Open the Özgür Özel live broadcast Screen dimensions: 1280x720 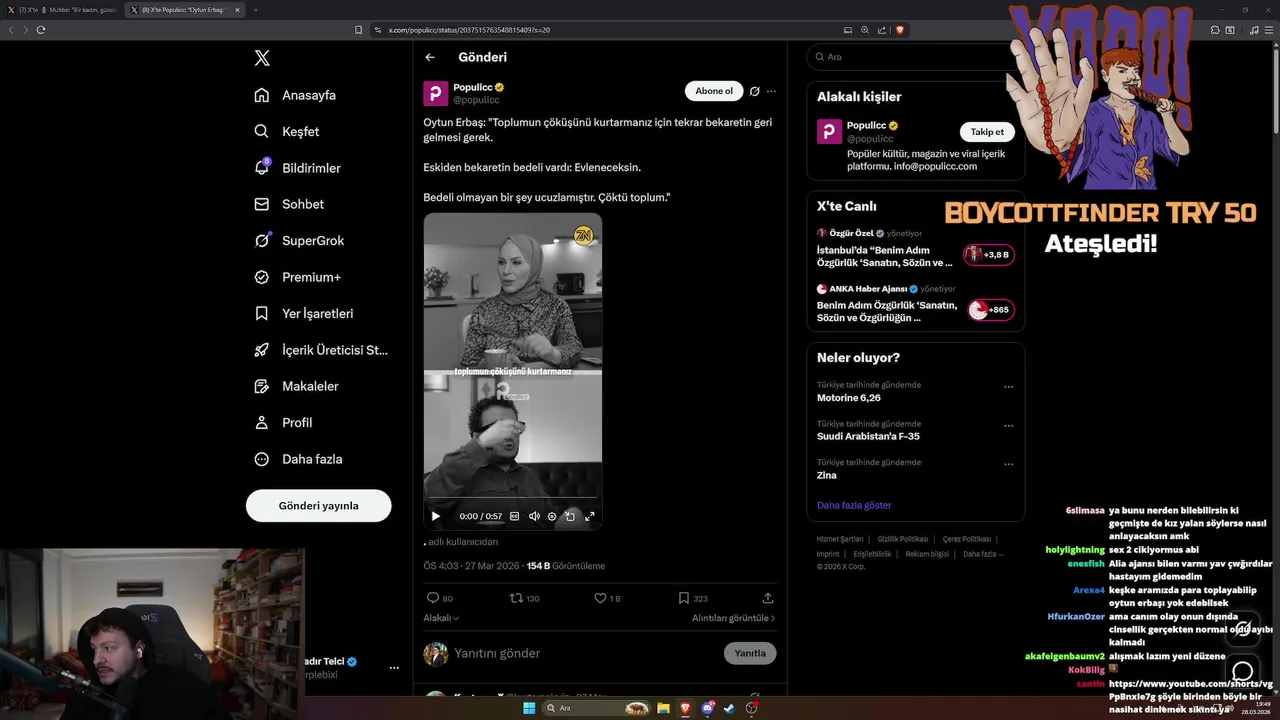point(915,249)
